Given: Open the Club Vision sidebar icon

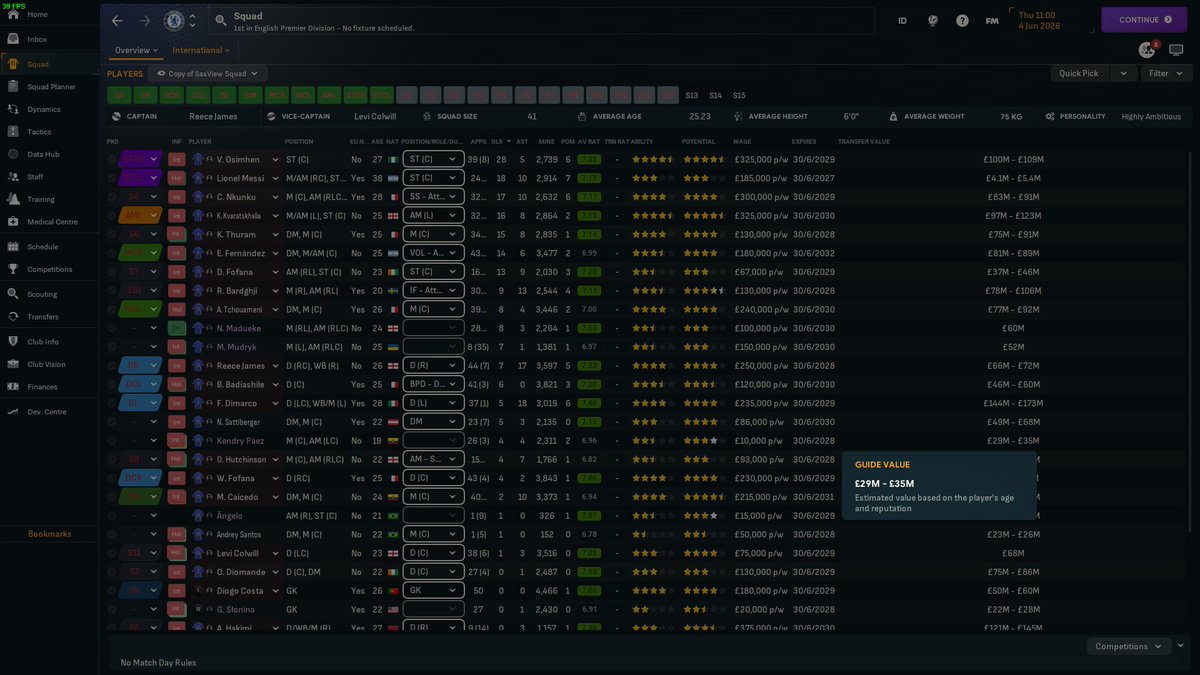Looking at the screenshot, I should 13,364.
